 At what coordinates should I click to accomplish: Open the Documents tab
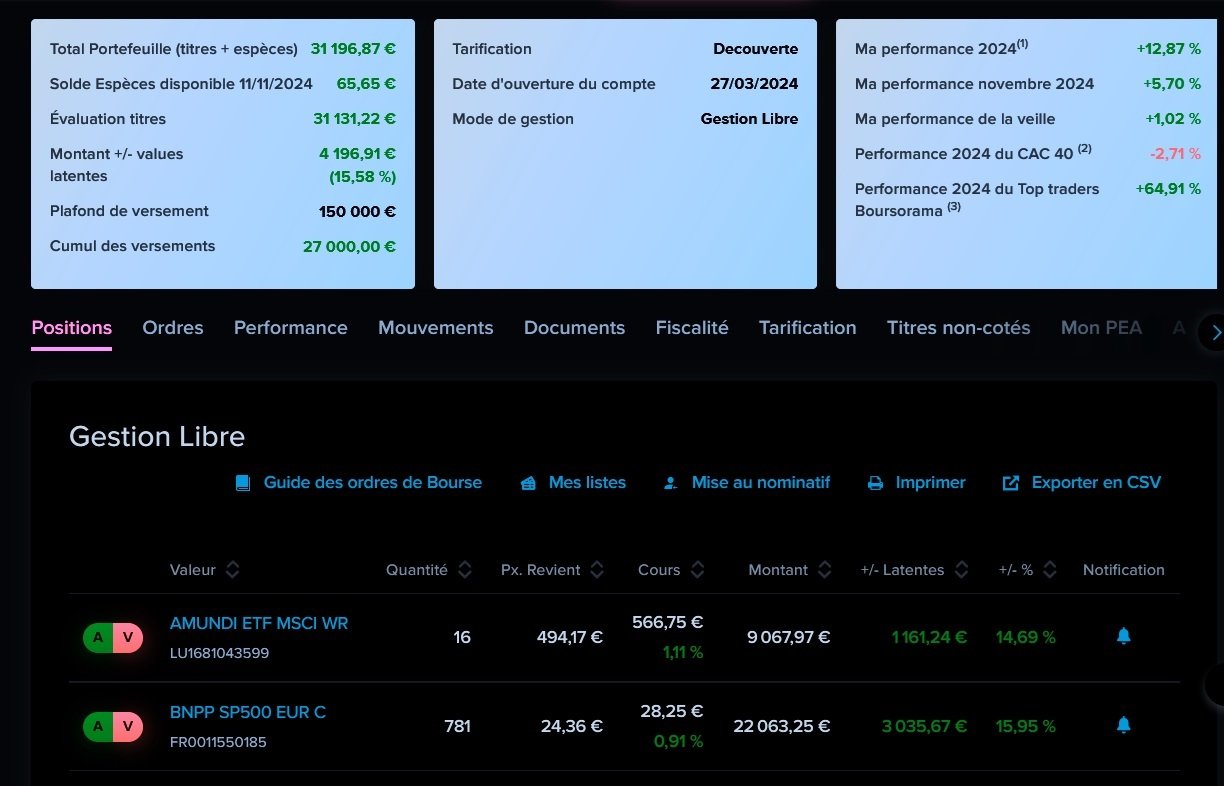click(574, 328)
